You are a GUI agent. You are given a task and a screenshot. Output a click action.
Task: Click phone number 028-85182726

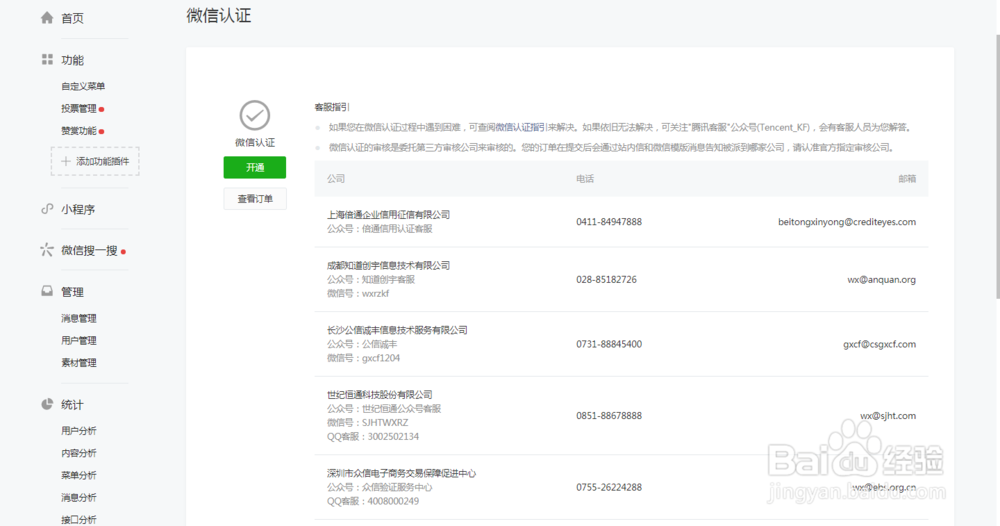[607, 279]
